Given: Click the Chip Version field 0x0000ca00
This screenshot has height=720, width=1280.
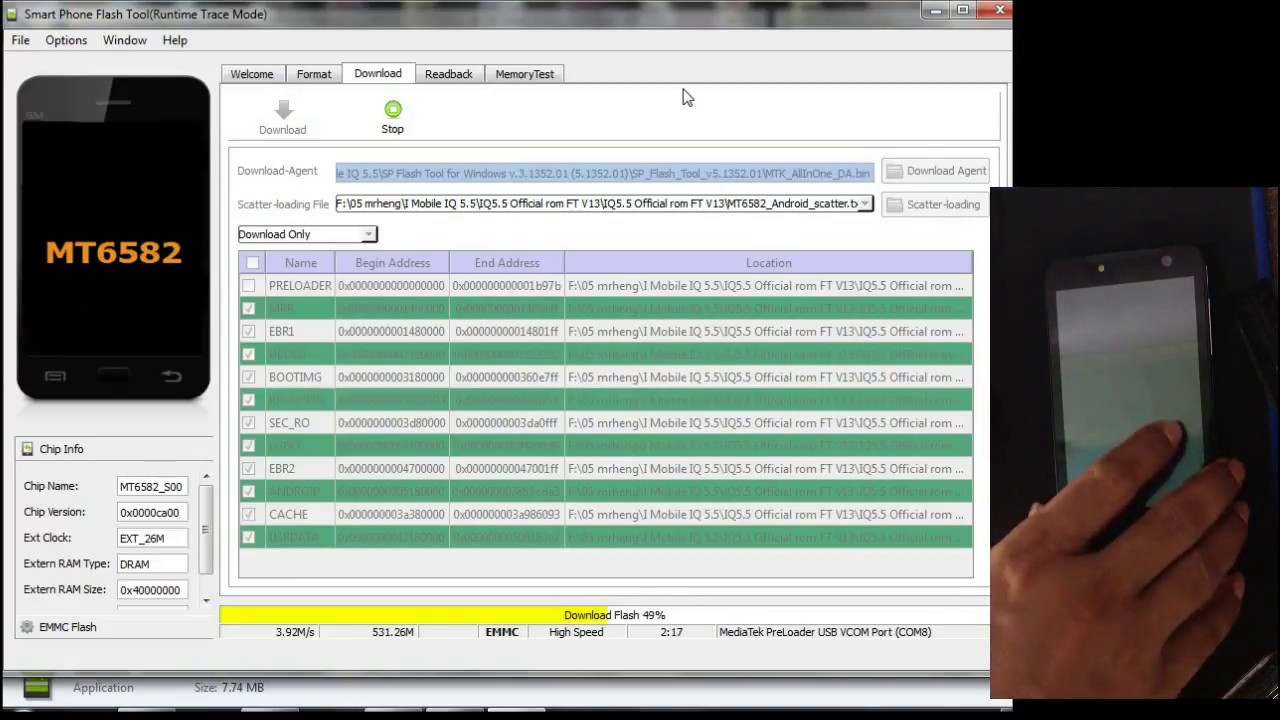Looking at the screenshot, I should 152,513.
